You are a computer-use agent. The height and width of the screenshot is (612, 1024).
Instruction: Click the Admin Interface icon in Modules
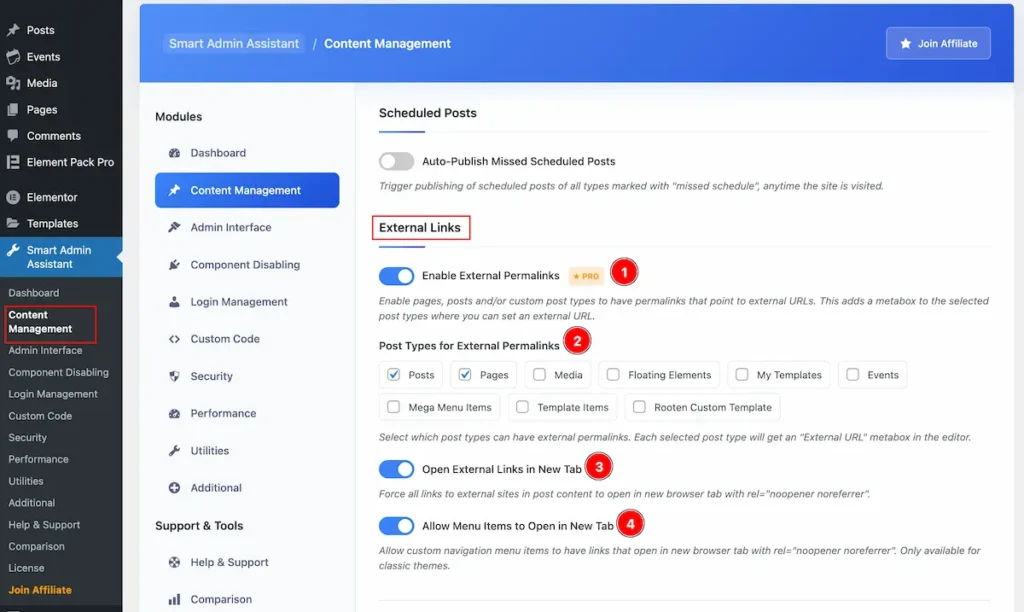(174, 227)
